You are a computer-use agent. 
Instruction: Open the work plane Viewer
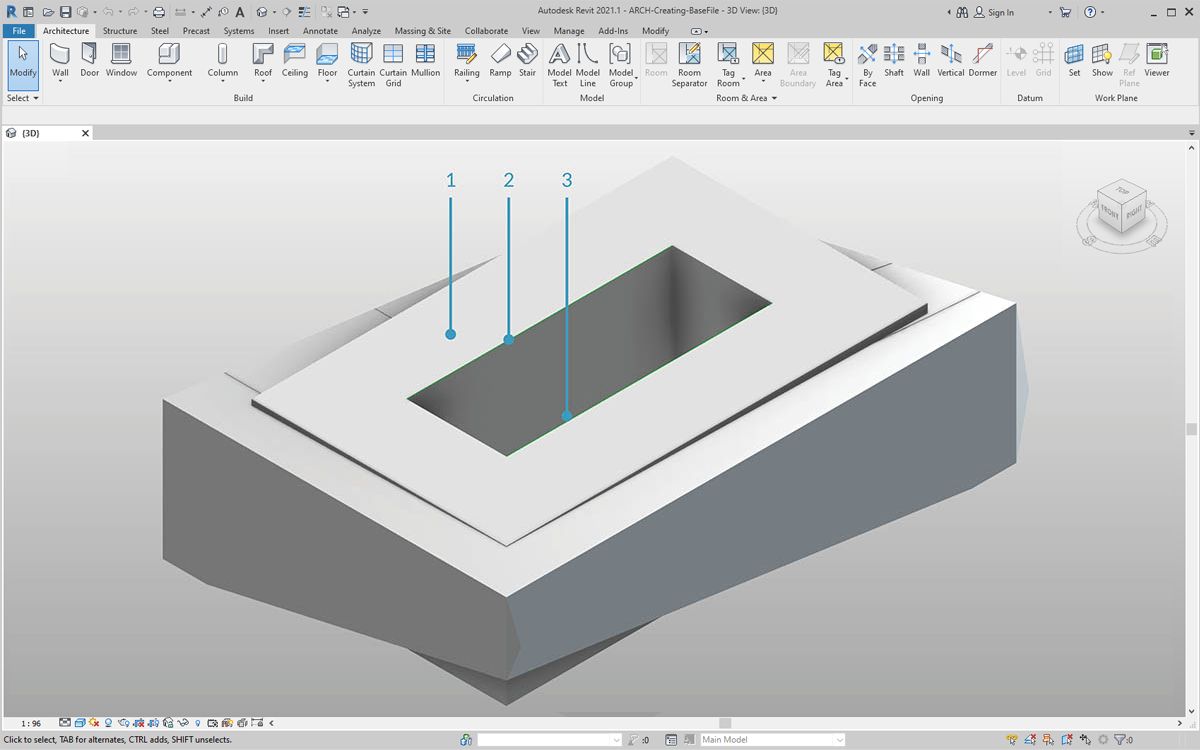(x=1156, y=60)
